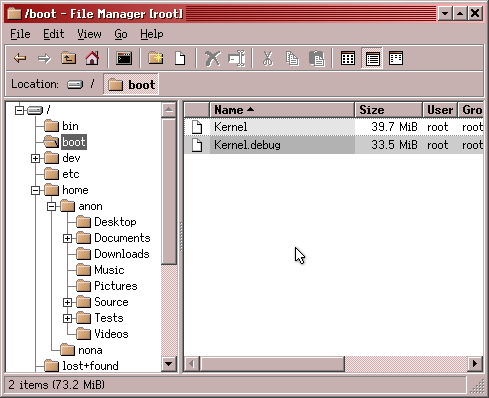Click tree scrollbar up arrow
Viewport: 489px width, 398px height.
[169, 110]
